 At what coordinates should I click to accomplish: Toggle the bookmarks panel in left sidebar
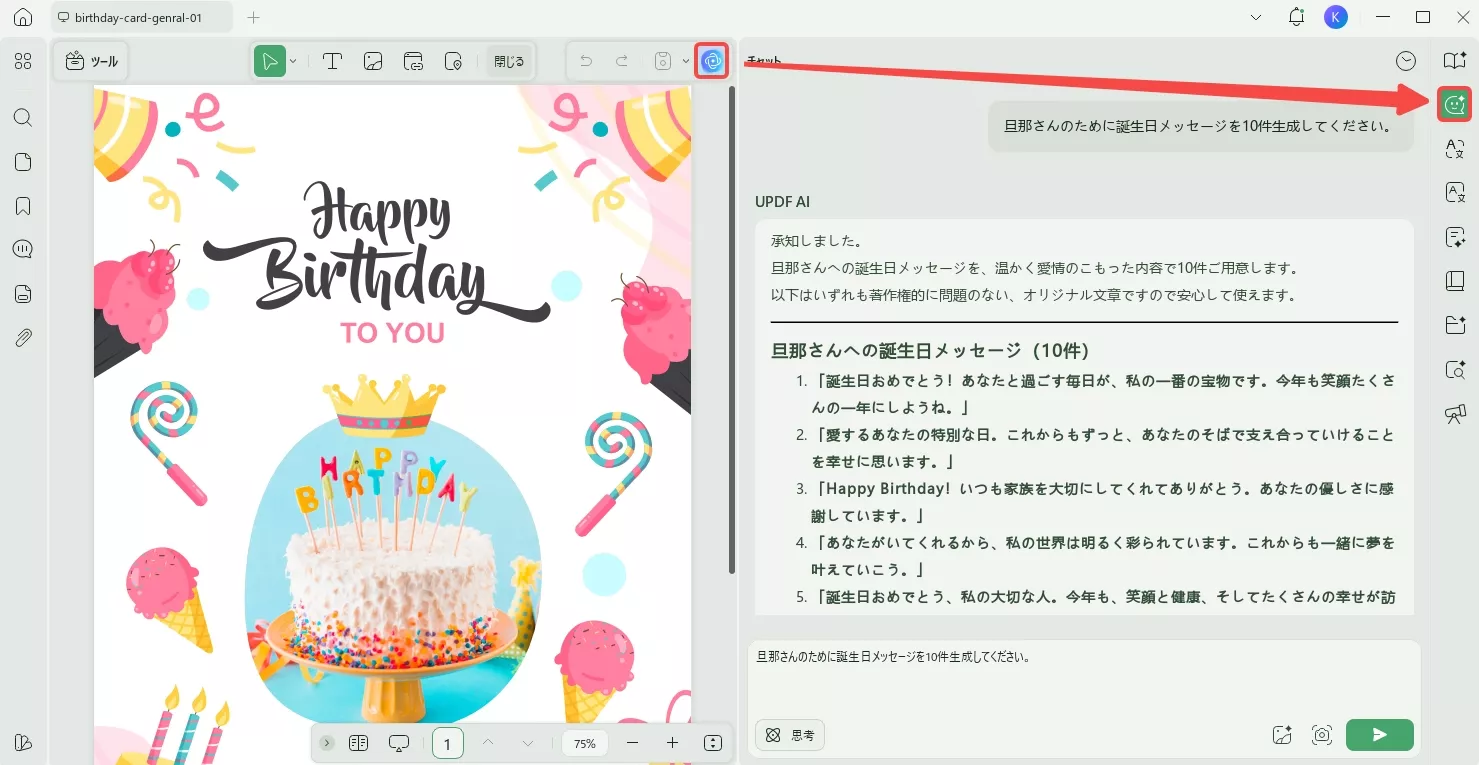click(x=22, y=206)
